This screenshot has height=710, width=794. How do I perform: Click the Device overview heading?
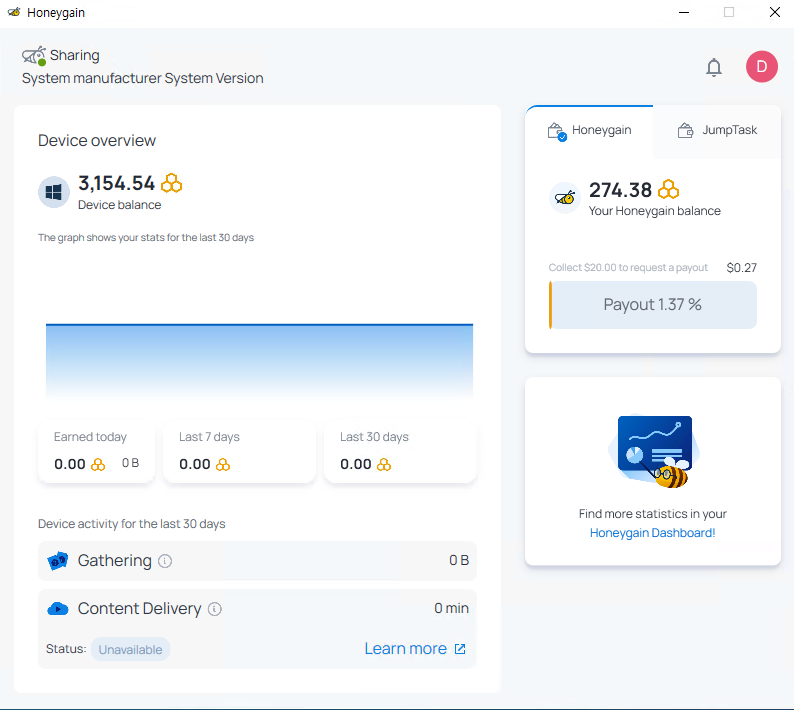pos(97,140)
